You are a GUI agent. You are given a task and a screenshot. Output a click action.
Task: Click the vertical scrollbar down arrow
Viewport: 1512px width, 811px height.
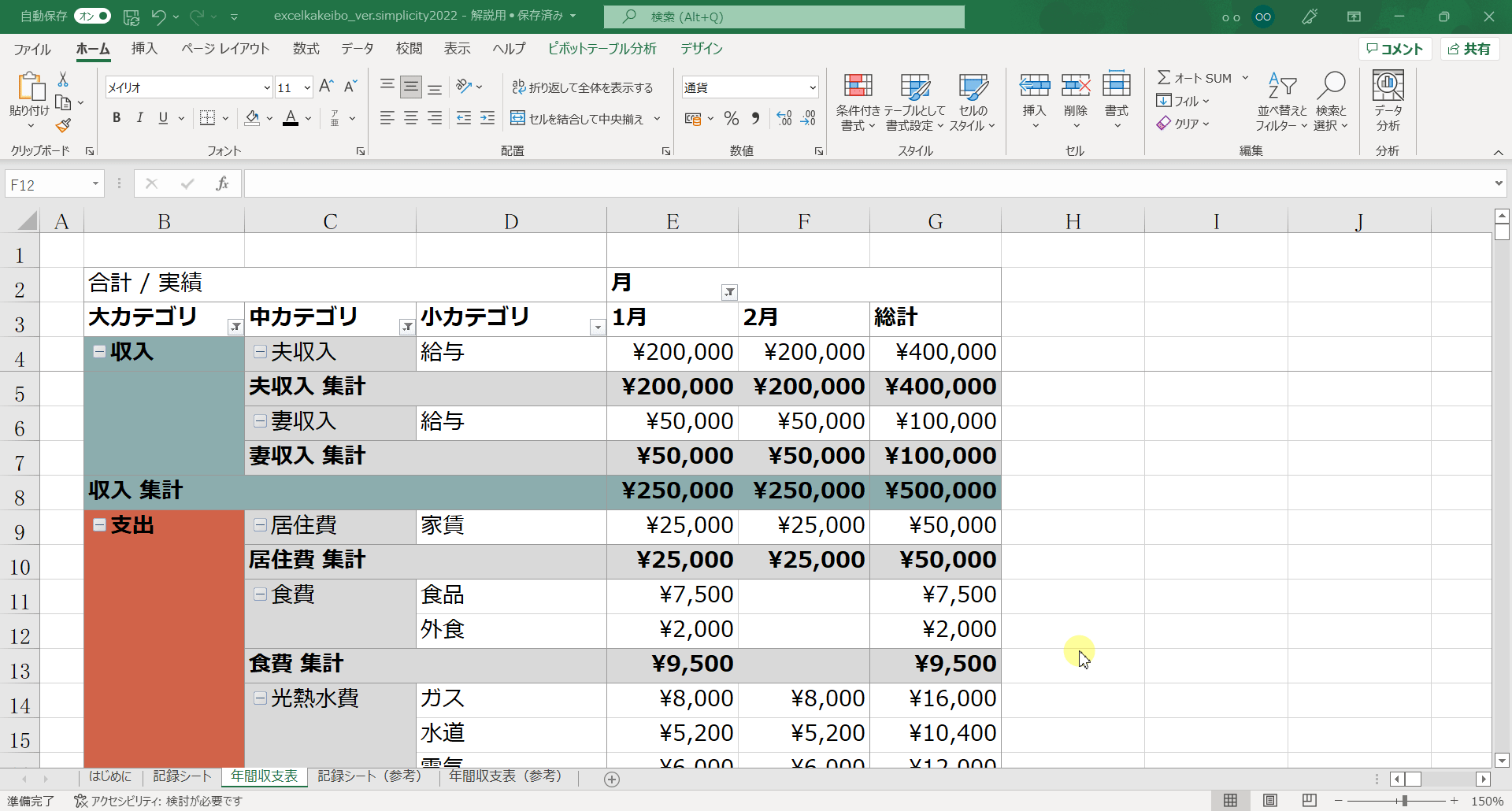pyautogui.click(x=1502, y=761)
